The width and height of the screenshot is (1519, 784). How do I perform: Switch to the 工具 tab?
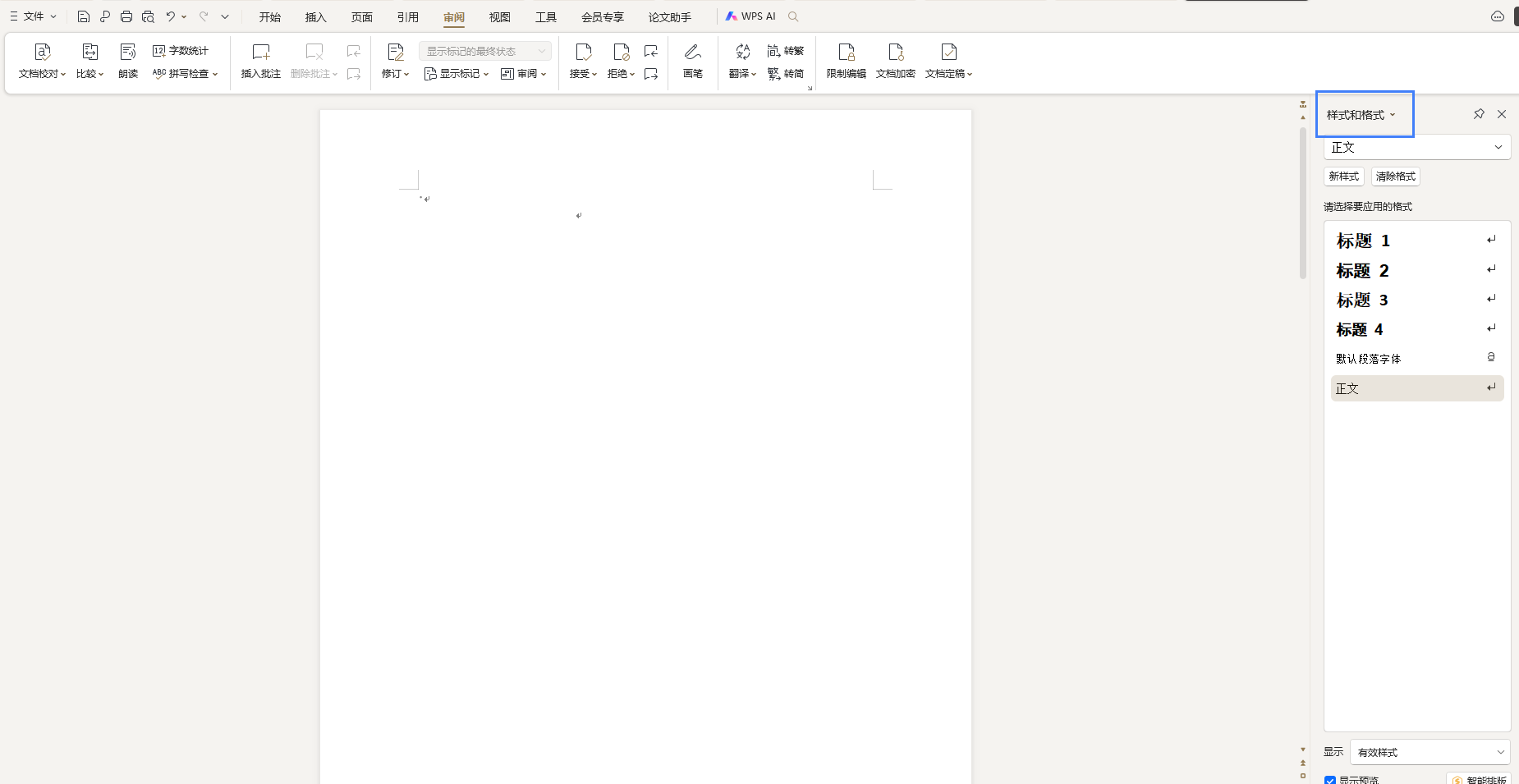pyautogui.click(x=546, y=17)
